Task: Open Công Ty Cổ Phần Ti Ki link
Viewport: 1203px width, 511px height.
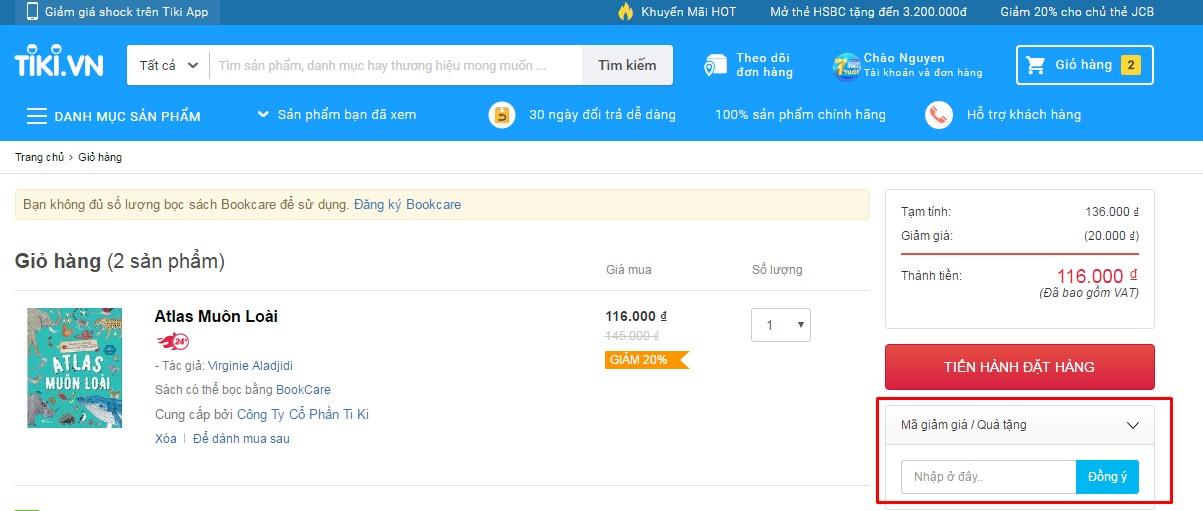Action: [303, 414]
